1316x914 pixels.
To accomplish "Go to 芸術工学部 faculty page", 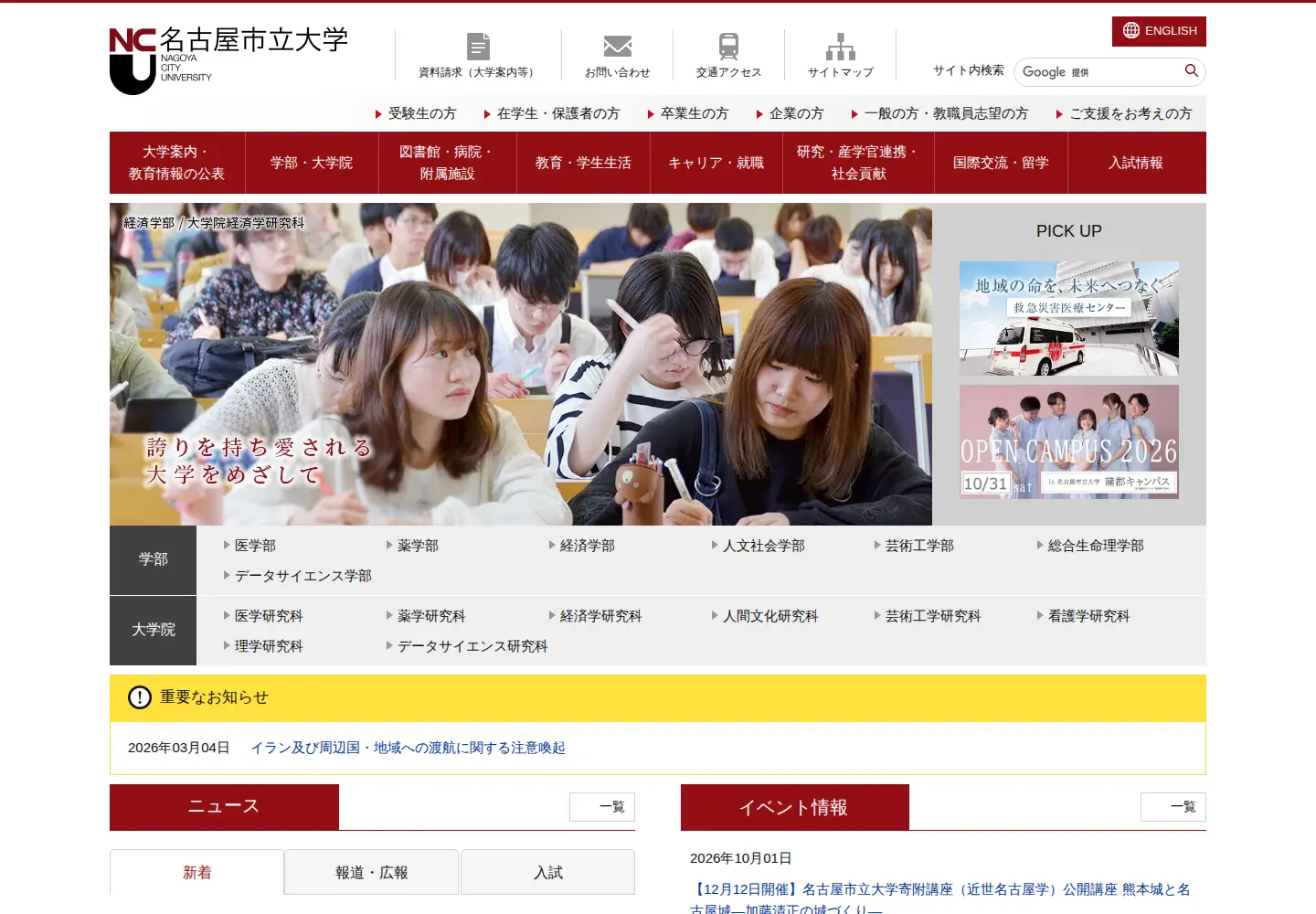I will point(914,546).
